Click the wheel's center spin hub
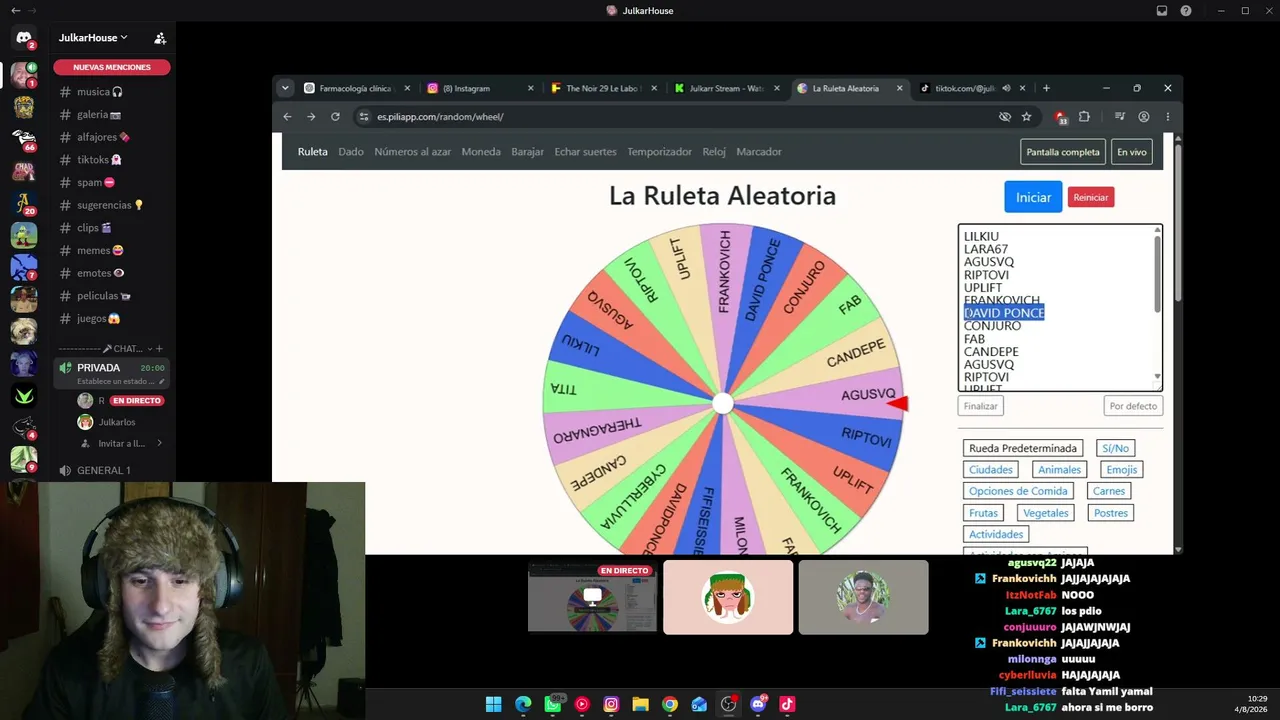 (x=722, y=403)
